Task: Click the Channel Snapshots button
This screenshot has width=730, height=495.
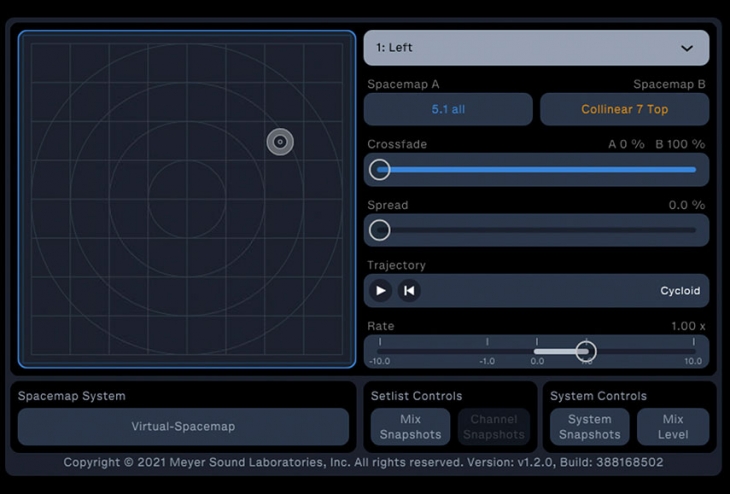Action: tap(493, 427)
